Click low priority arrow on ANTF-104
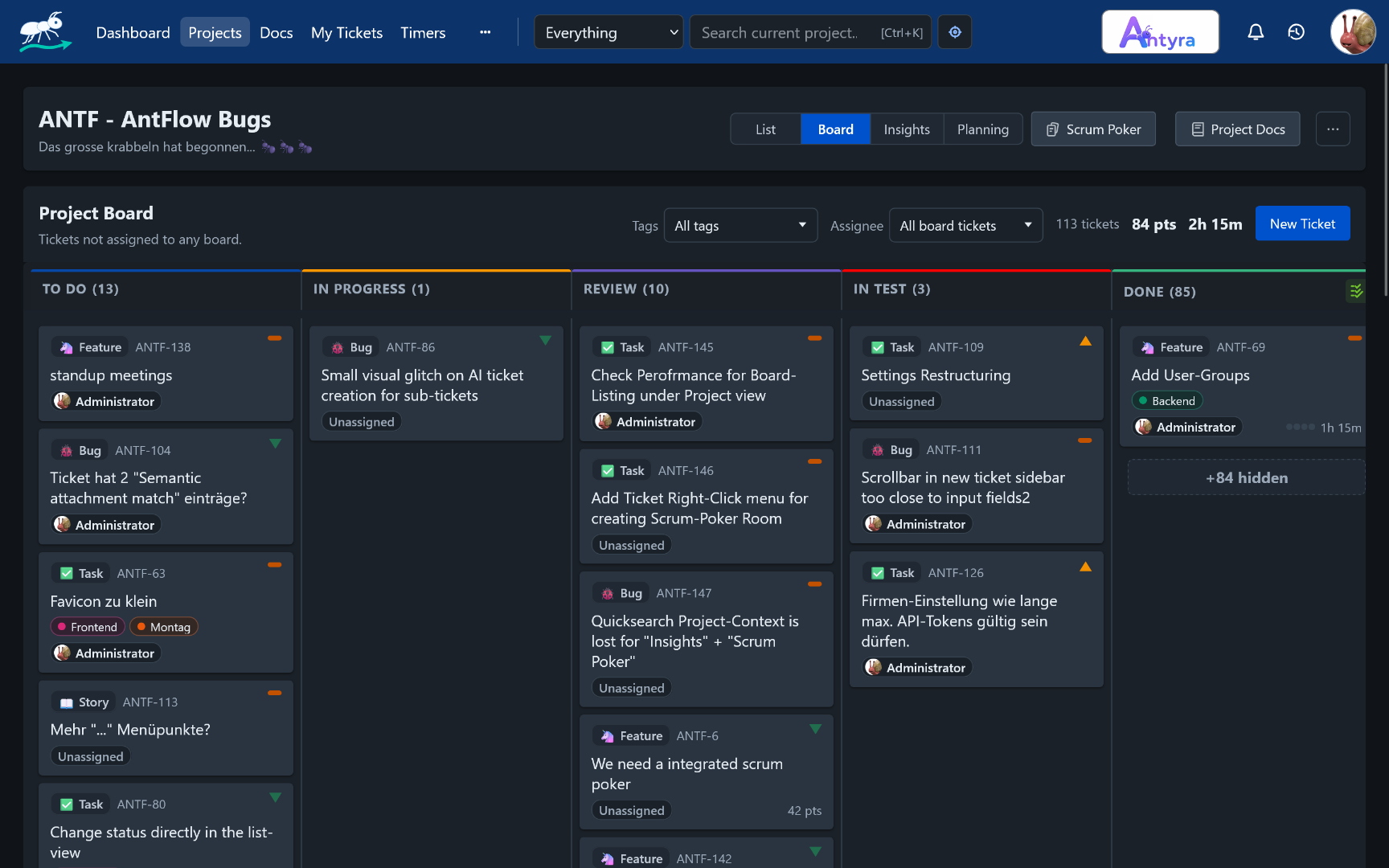 tap(276, 443)
